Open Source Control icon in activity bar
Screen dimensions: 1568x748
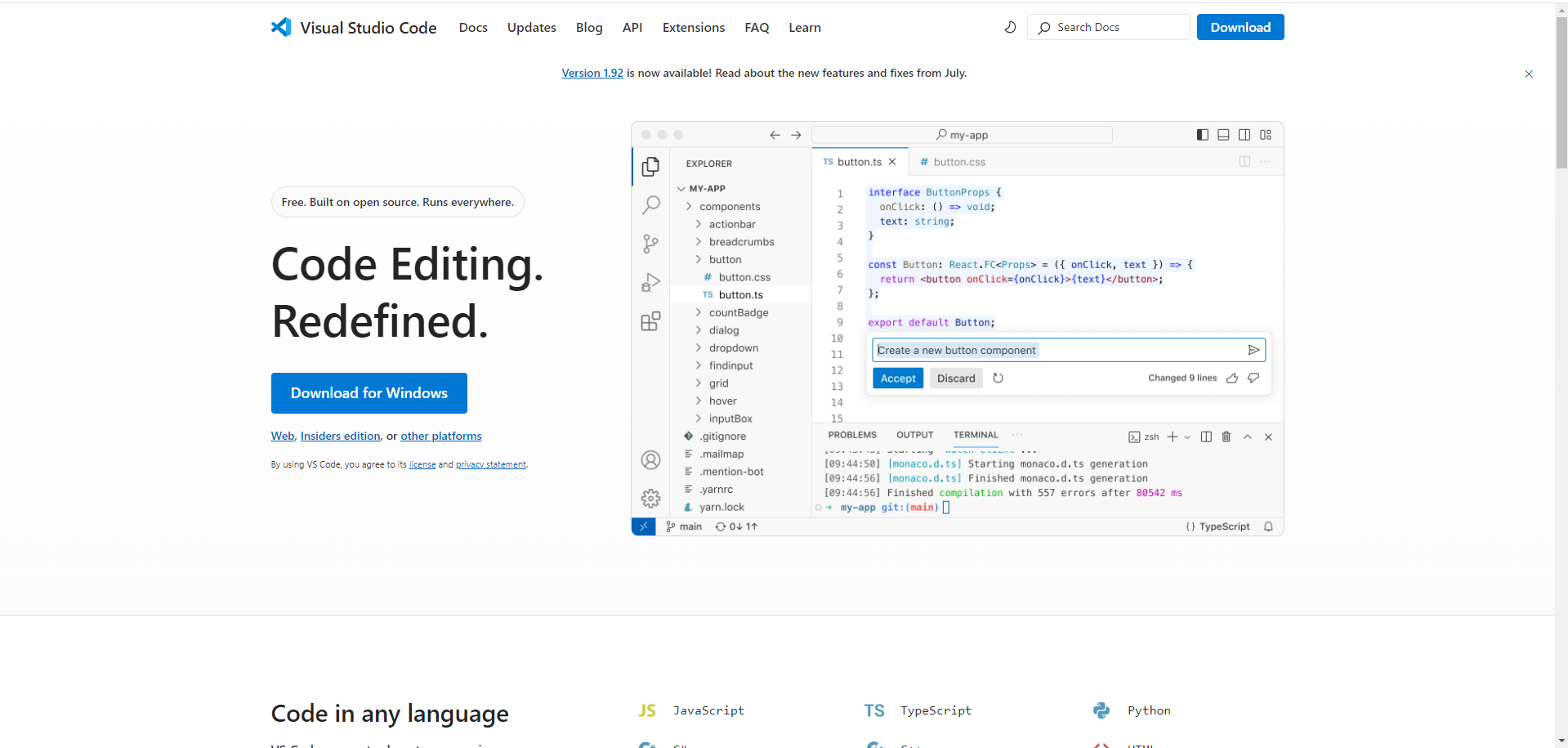tap(650, 244)
